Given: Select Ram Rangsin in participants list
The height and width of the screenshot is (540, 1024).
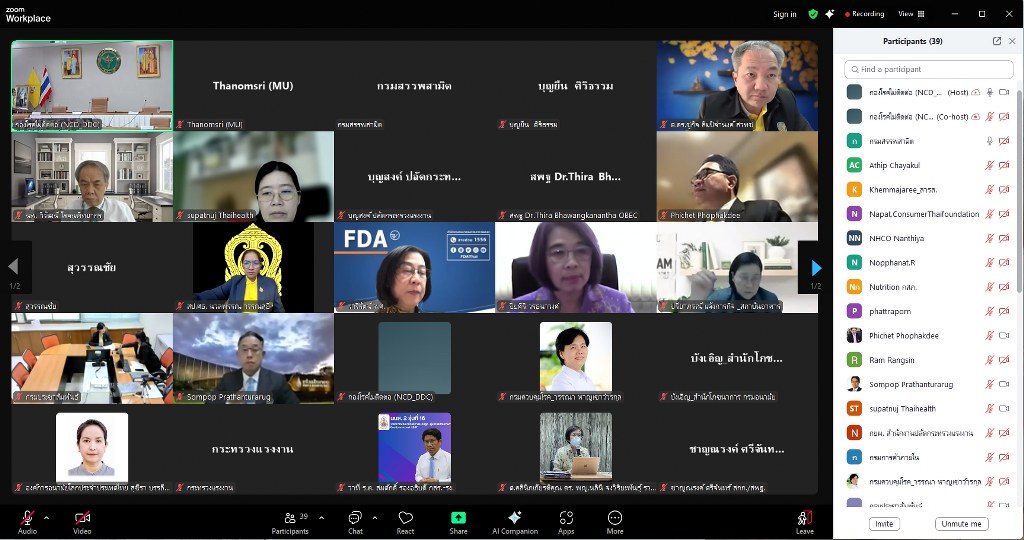Looking at the screenshot, I should coord(929,360).
